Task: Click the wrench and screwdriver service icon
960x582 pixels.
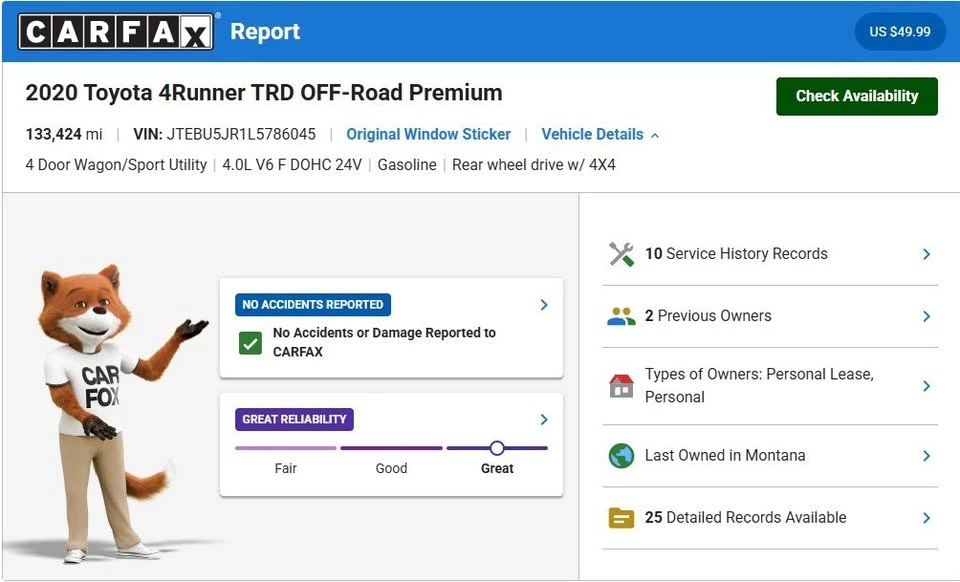Action: (x=621, y=254)
